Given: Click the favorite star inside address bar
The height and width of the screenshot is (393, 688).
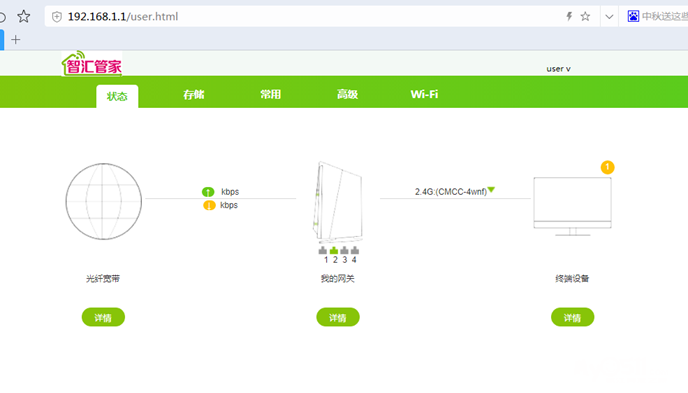Looking at the screenshot, I should 585,17.
